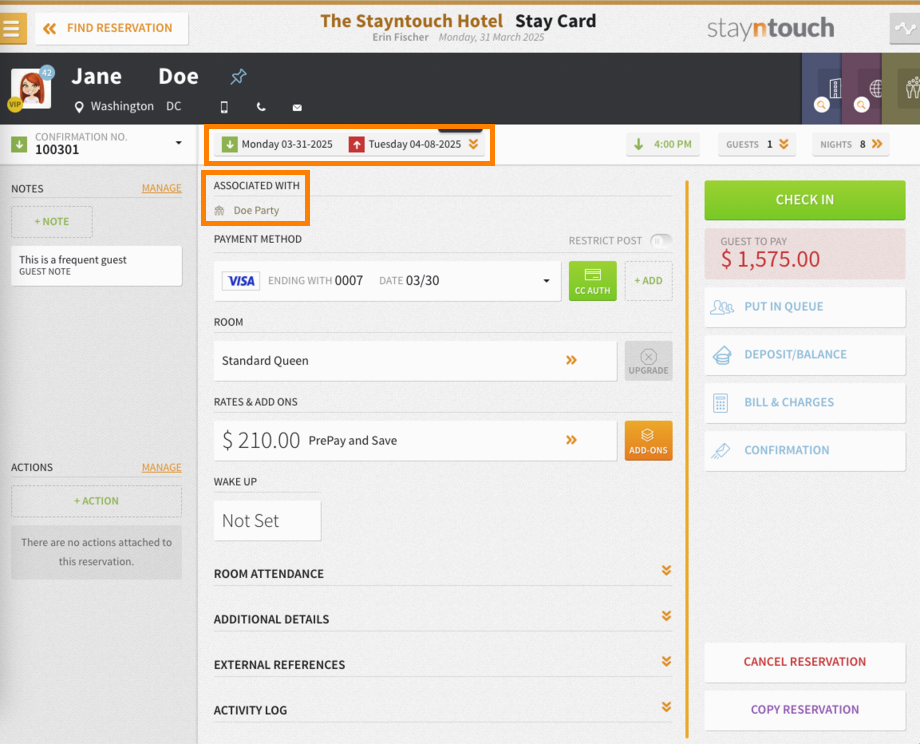Image resolution: width=920 pixels, height=744 pixels.
Task: Open Bill & Charges
Action: coord(804,403)
